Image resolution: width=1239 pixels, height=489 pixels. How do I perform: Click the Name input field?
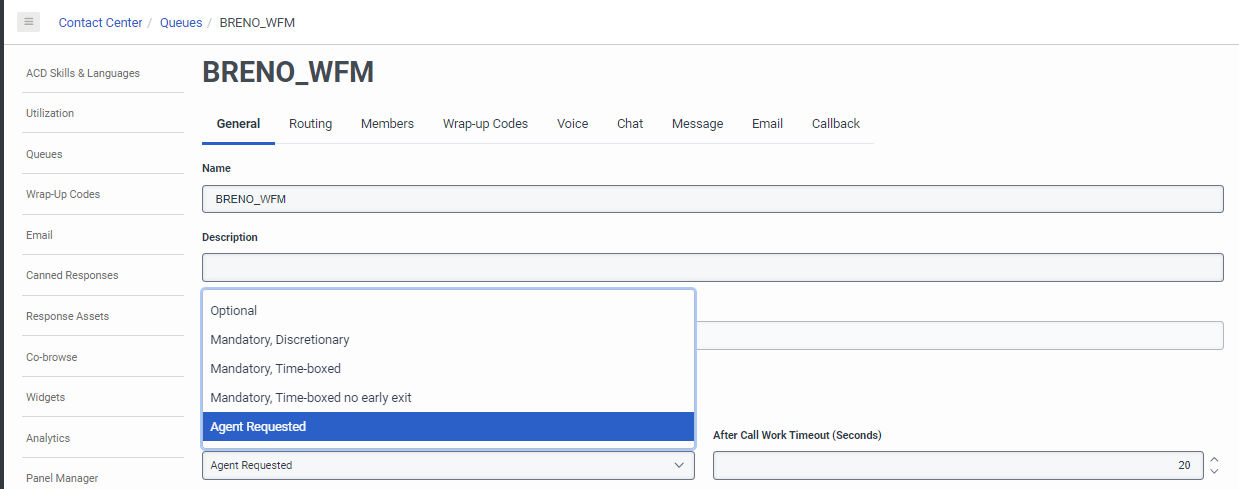point(712,199)
